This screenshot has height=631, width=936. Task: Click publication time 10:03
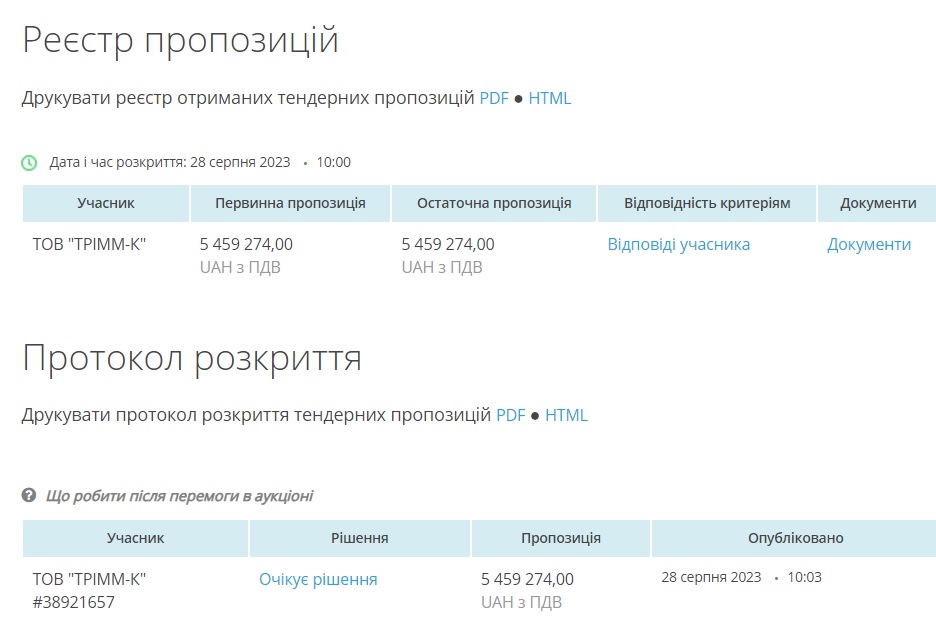804,577
